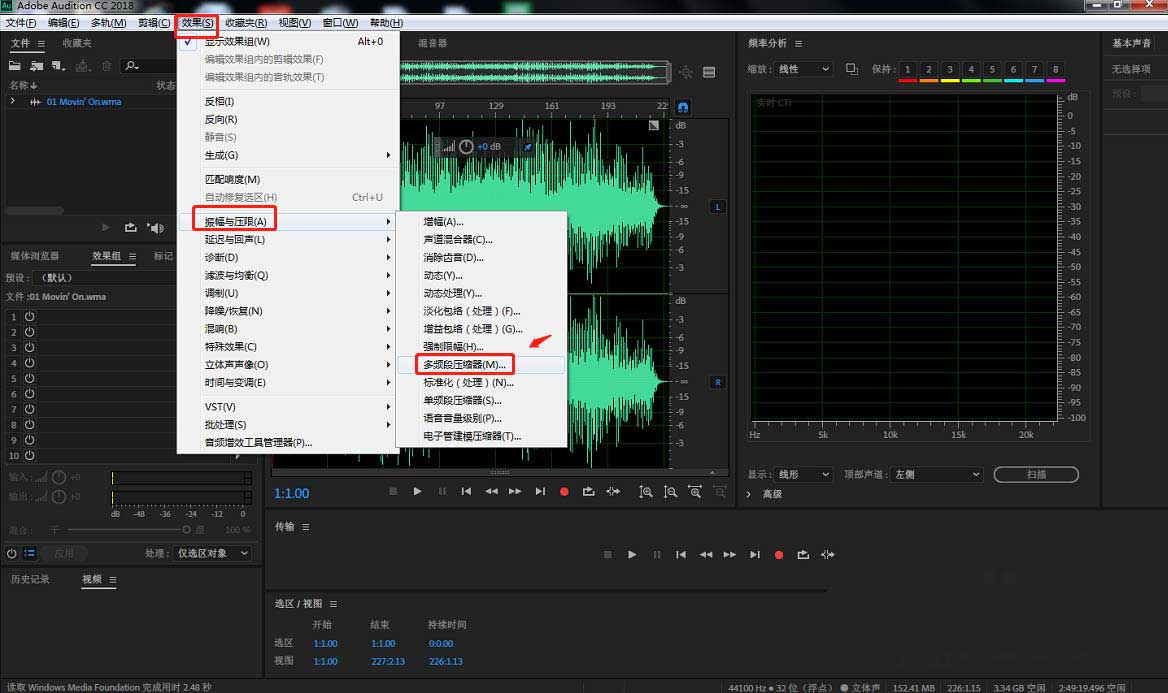Click the loop playback icon in the editor

588,492
